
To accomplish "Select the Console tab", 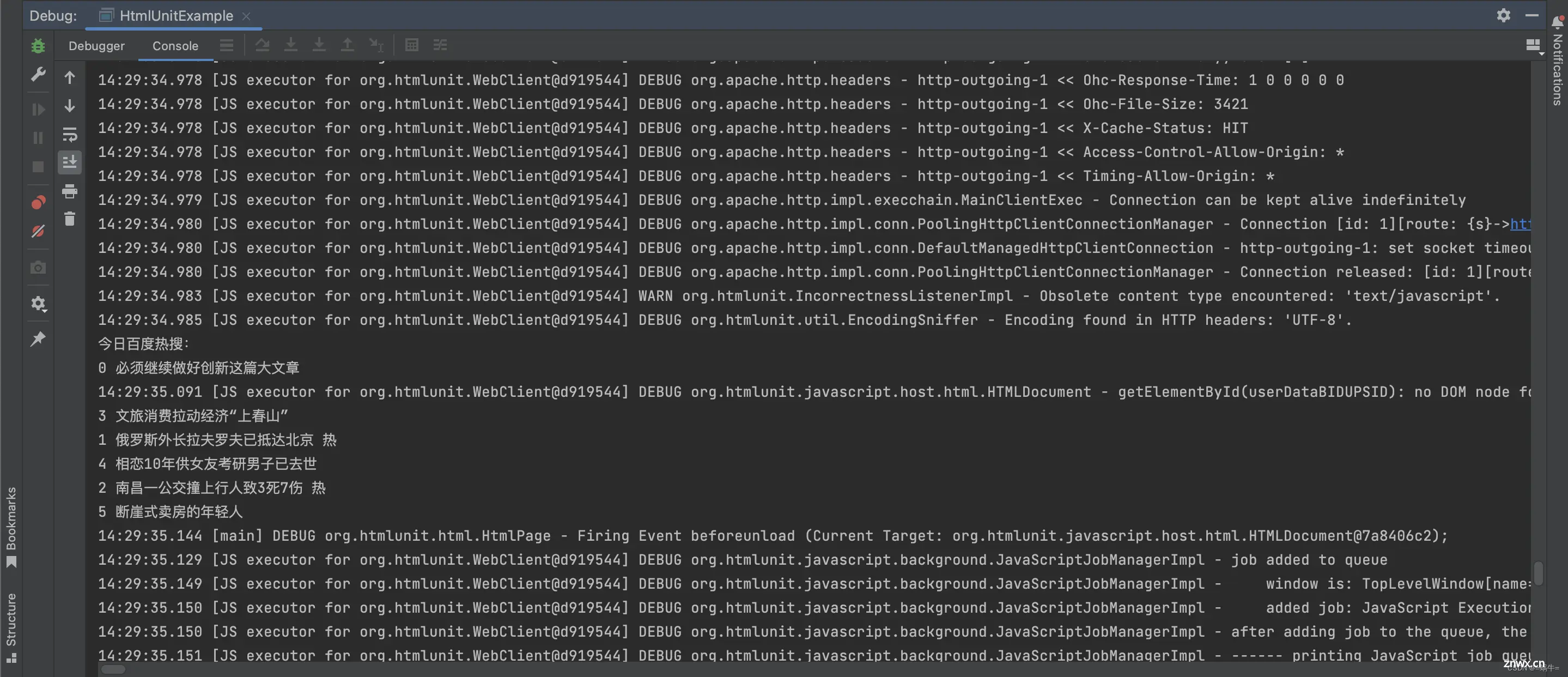I will [x=175, y=46].
